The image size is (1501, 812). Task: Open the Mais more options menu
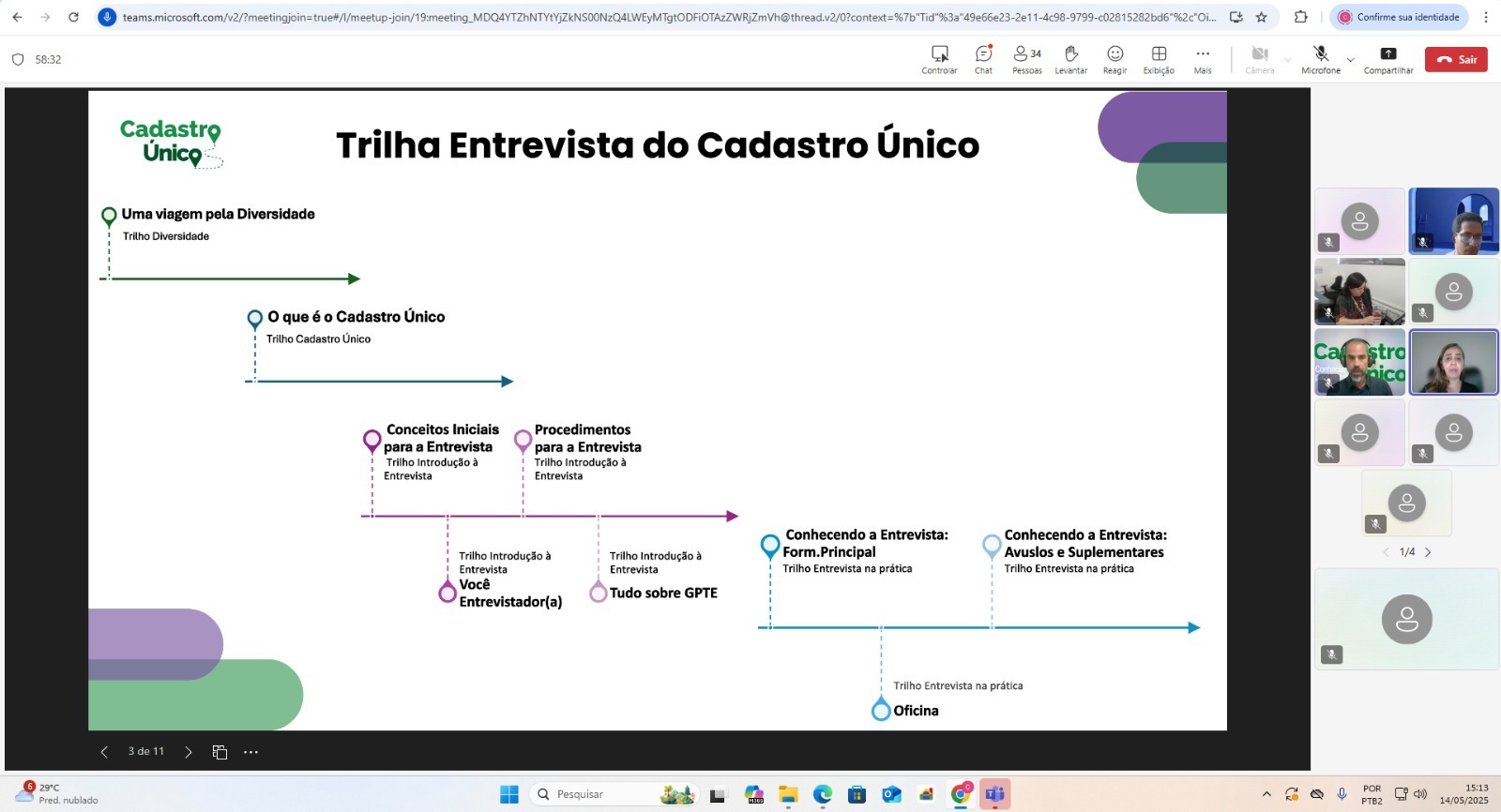tap(1203, 59)
